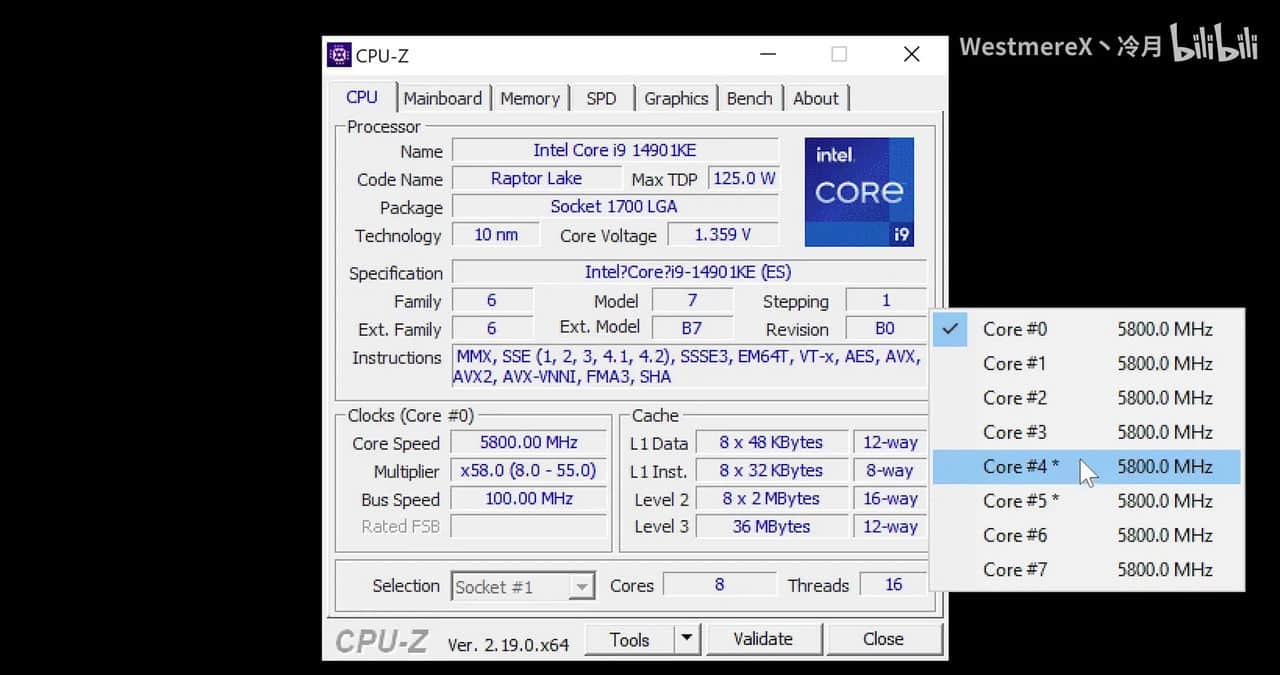The height and width of the screenshot is (675, 1280).
Task: Click the Code Name value Raptor Lake
Action: (536, 178)
